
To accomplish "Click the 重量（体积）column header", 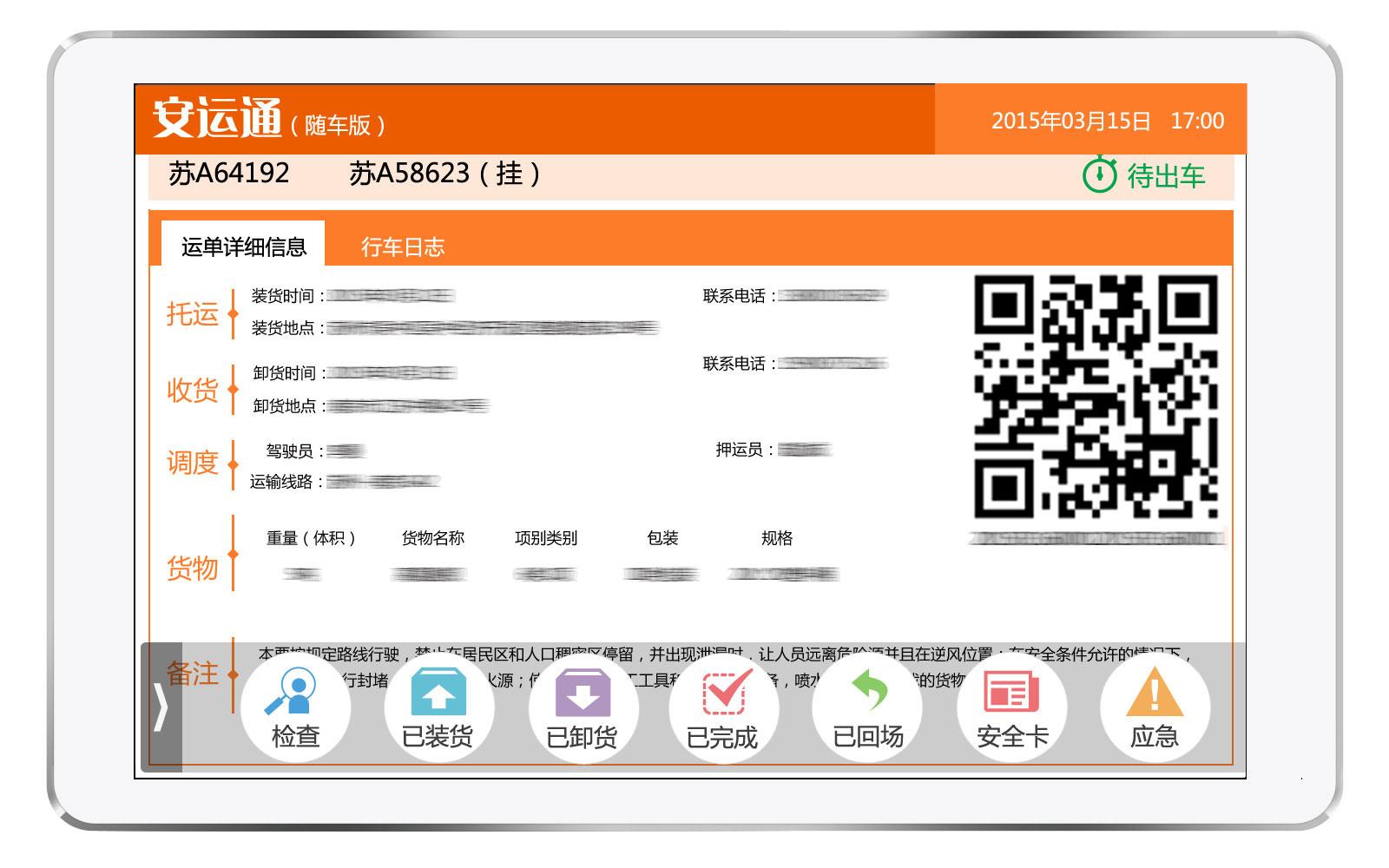I will [312, 538].
